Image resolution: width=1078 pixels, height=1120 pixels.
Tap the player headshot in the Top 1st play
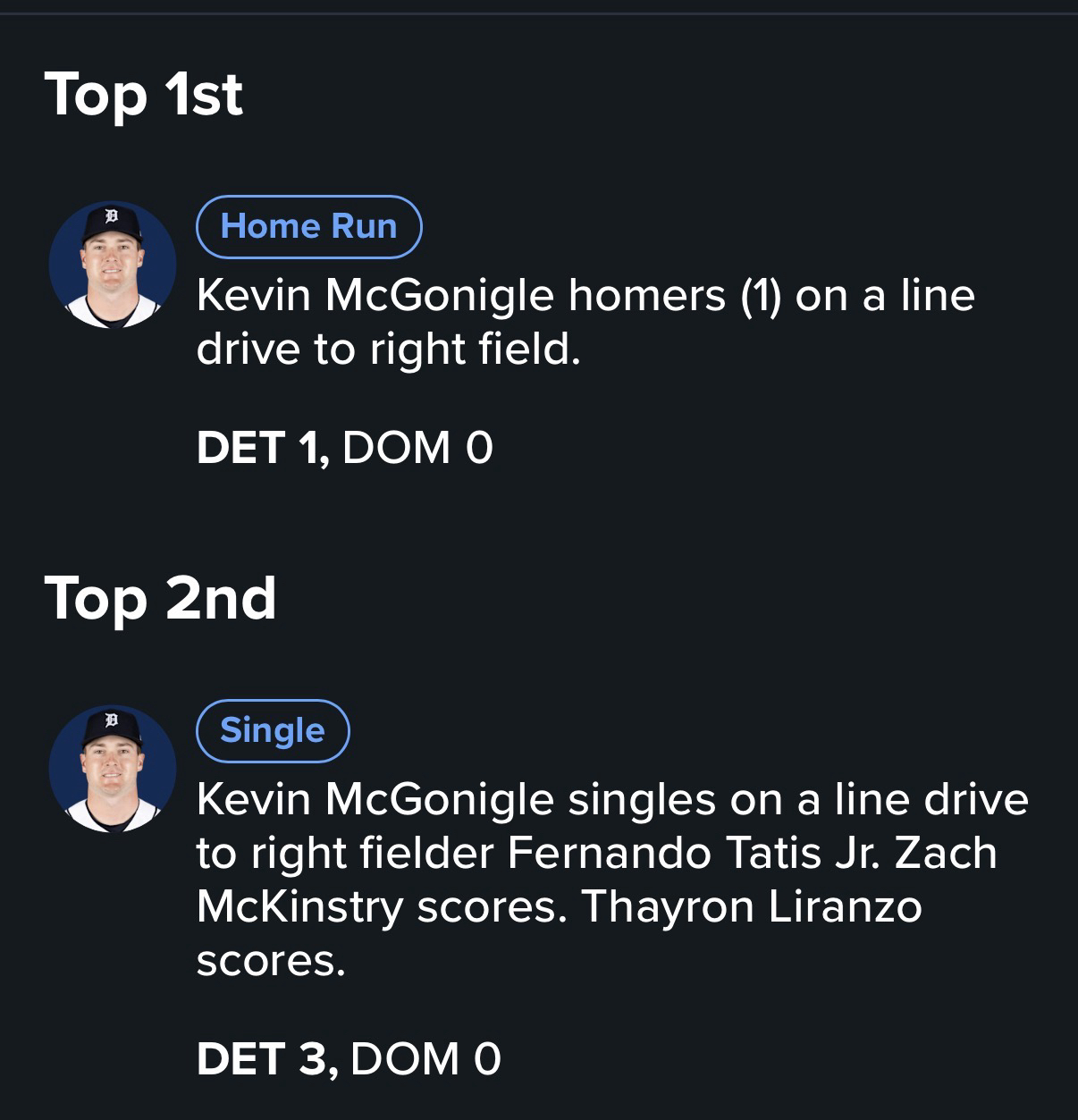[x=112, y=265]
